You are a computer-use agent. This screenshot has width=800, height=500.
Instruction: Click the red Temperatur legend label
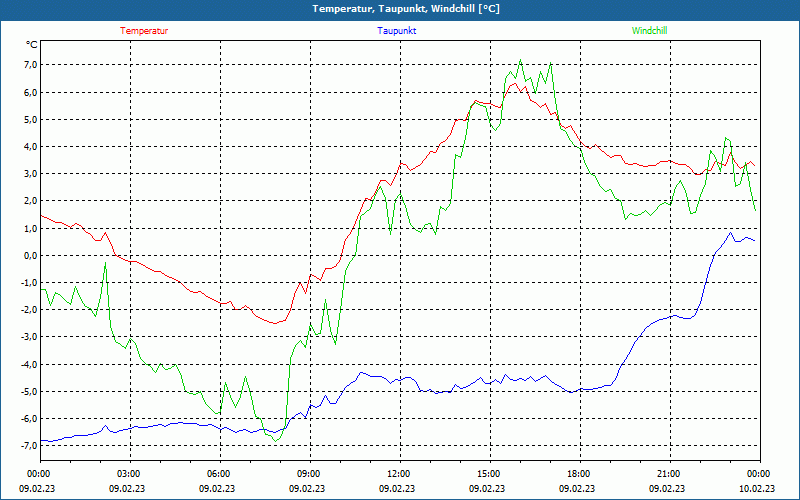[144, 30]
